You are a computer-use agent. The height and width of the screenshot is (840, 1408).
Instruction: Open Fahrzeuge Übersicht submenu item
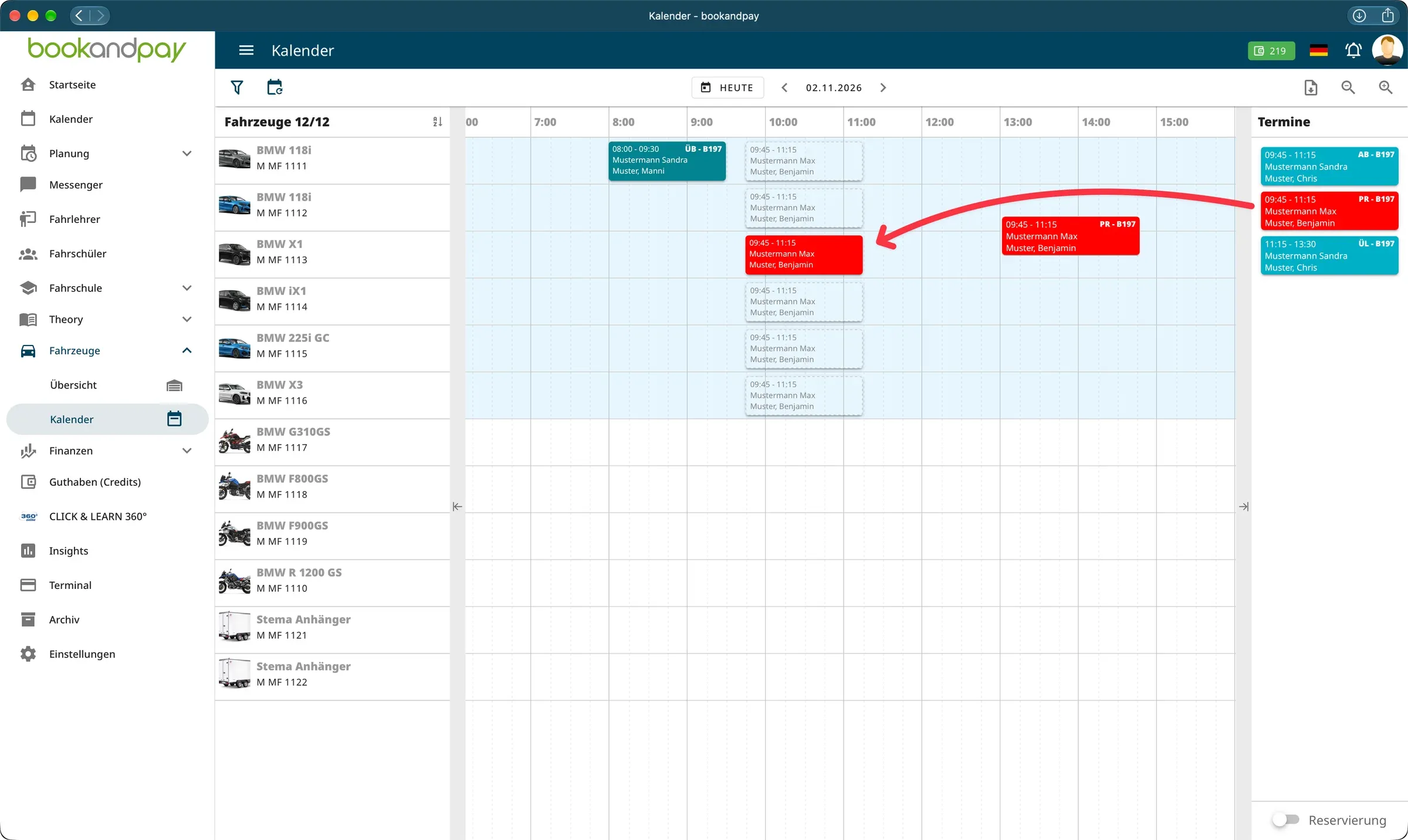(107, 385)
